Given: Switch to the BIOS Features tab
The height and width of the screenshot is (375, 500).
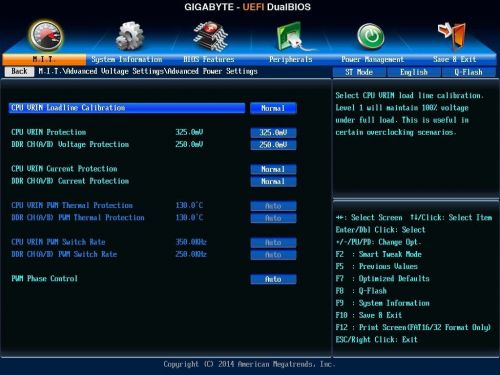Looking at the screenshot, I should [209, 59].
